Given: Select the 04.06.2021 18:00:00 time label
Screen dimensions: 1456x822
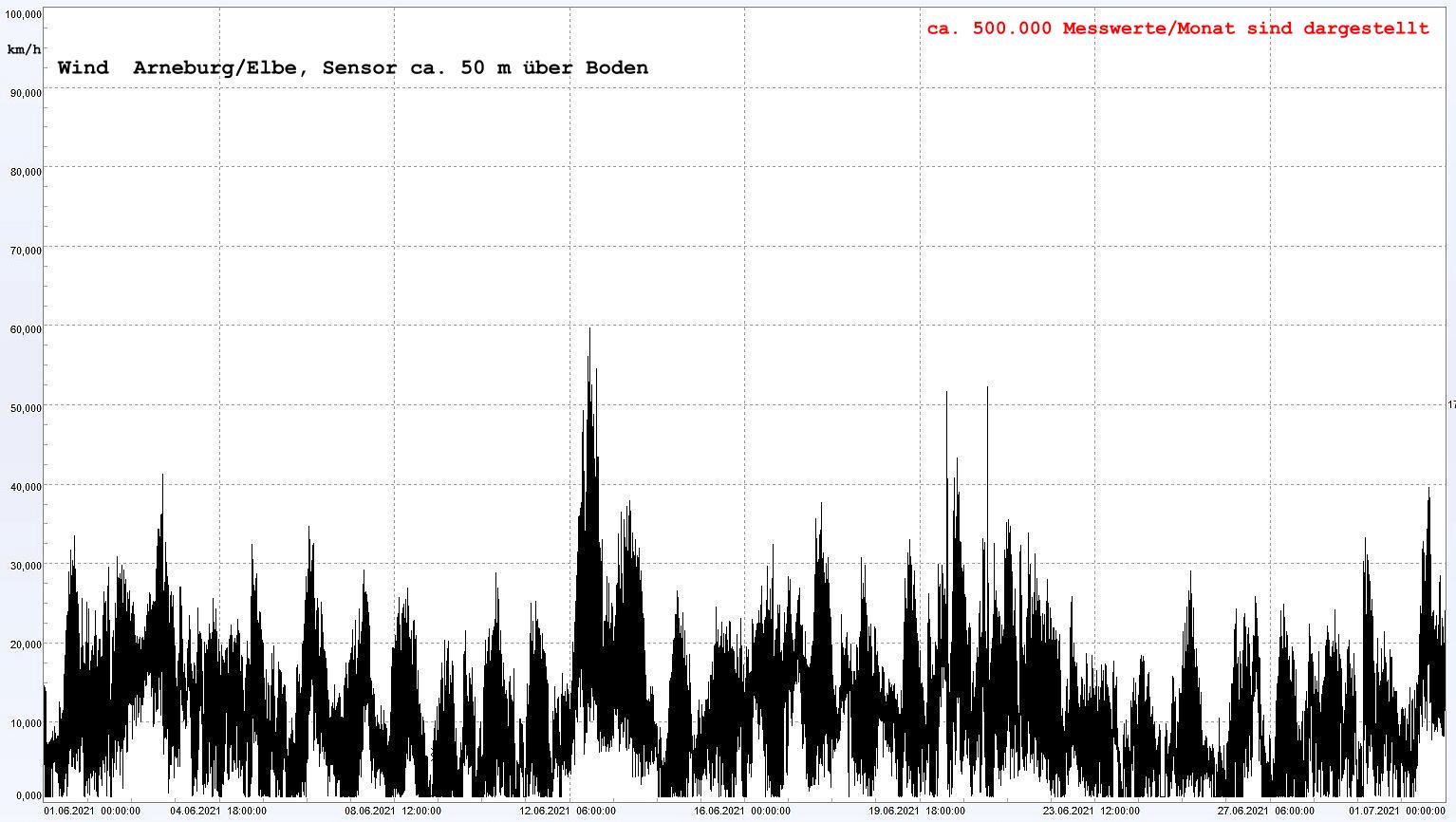Looking at the screenshot, I should pyautogui.click(x=218, y=811).
